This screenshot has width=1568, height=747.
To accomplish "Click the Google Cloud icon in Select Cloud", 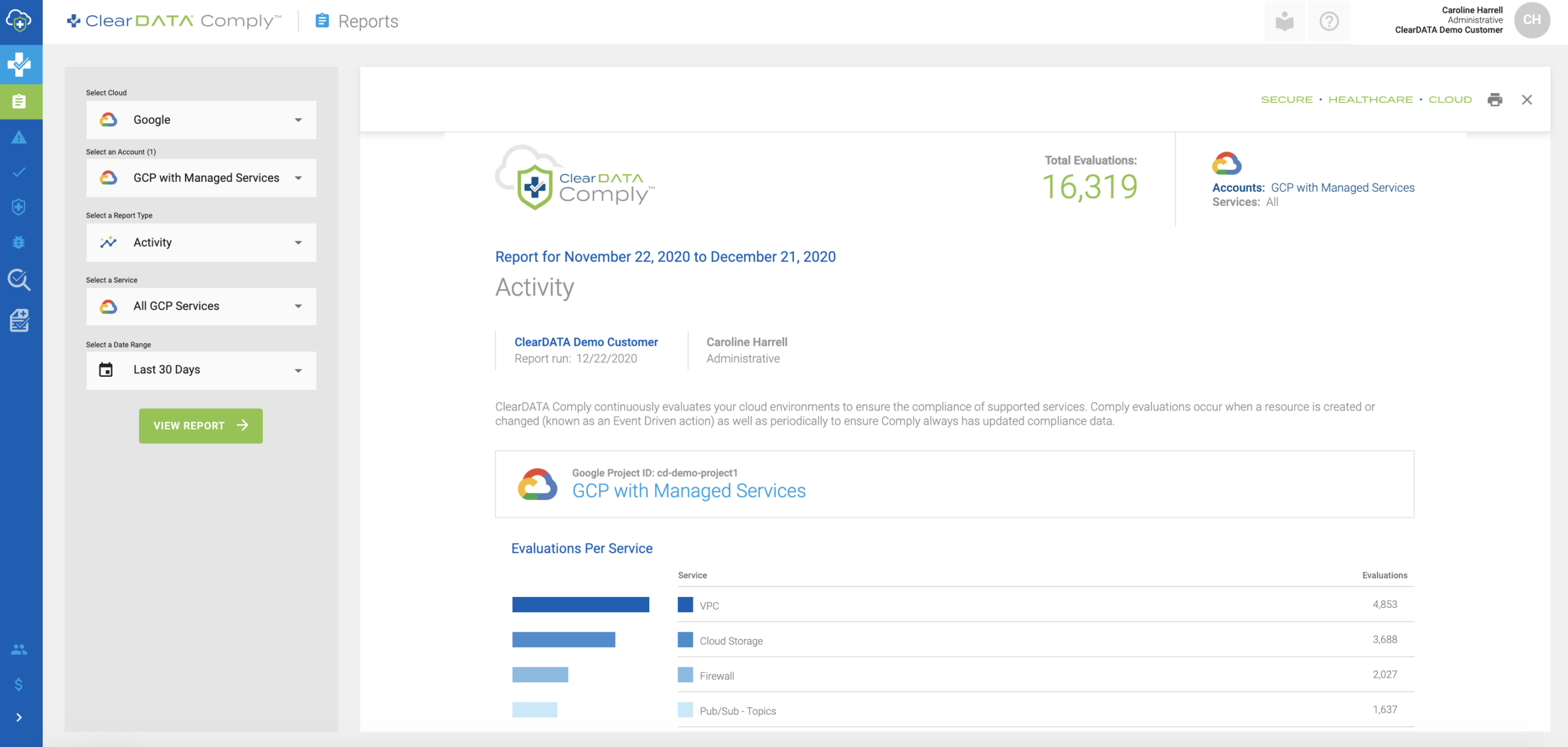I will [108, 119].
